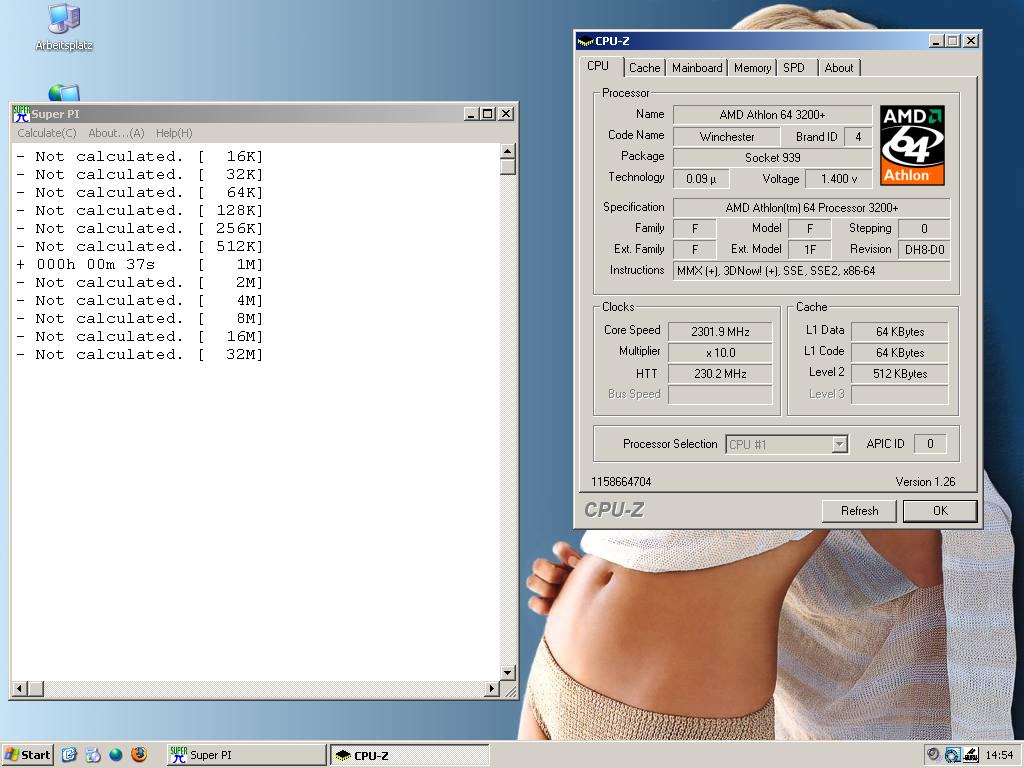The width and height of the screenshot is (1024, 768).
Task: Click the Super PI scroll up arrow
Action: click(x=507, y=152)
